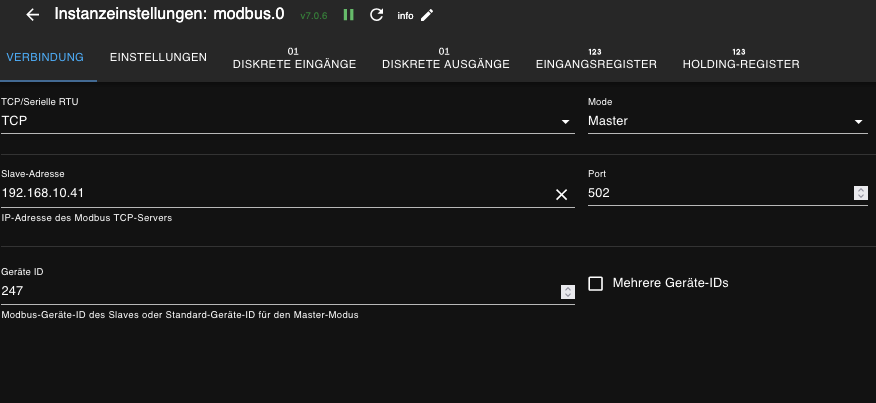This screenshot has width=876, height=403.
Task: Go to the Eingangsregister tab
Action: [595, 59]
